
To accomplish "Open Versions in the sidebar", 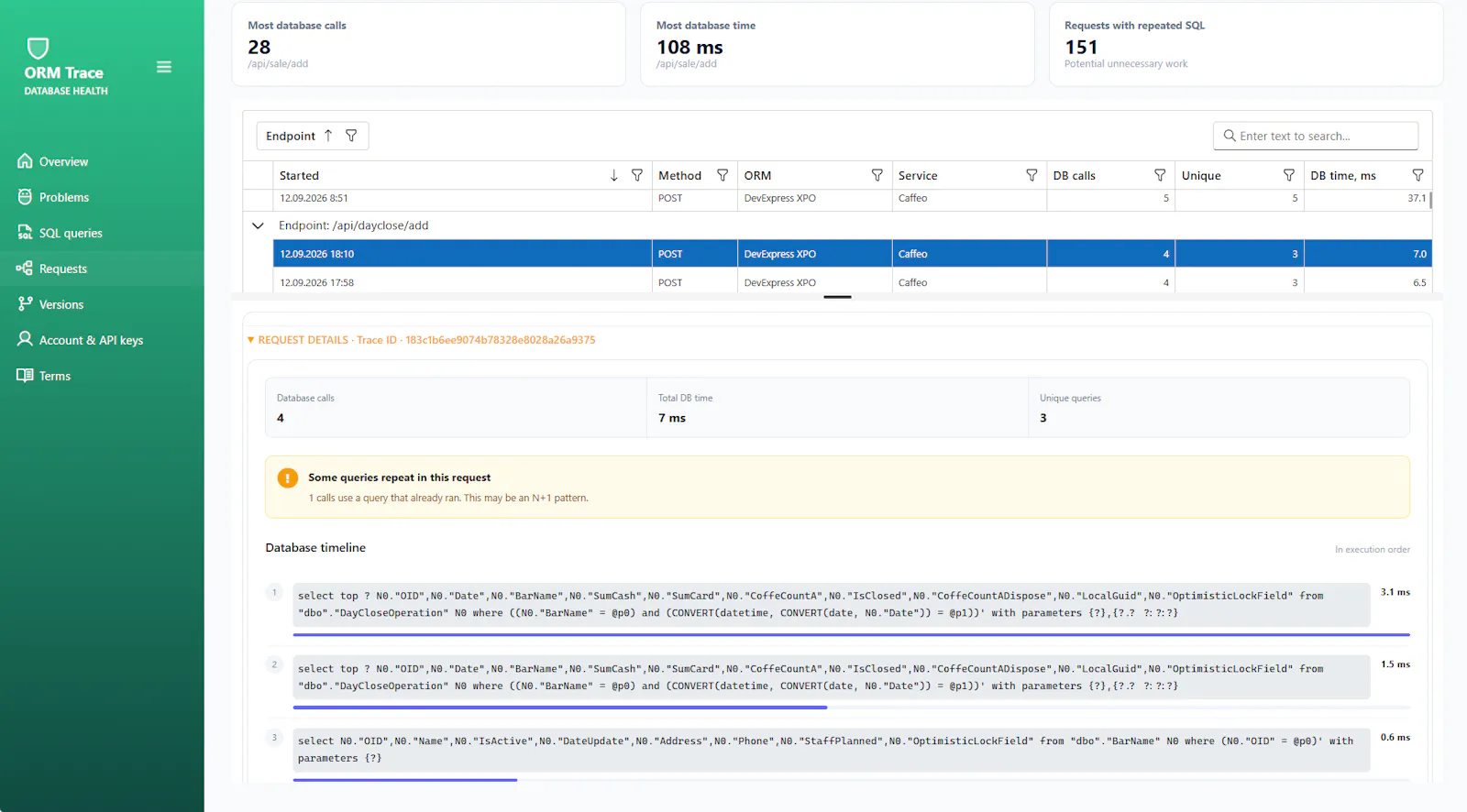I will (x=102, y=304).
